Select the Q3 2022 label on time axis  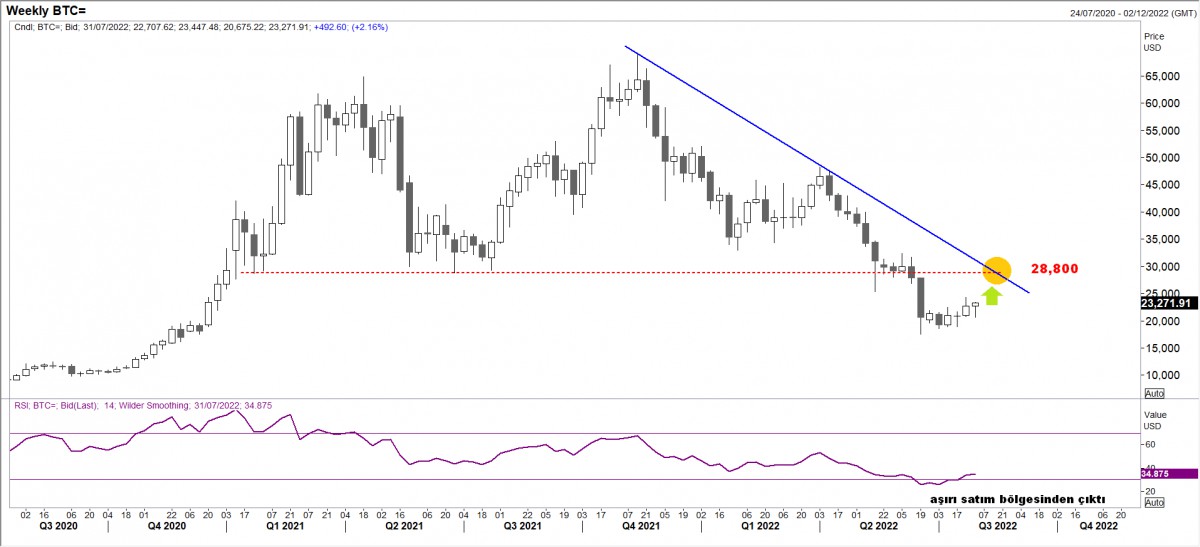[997, 524]
